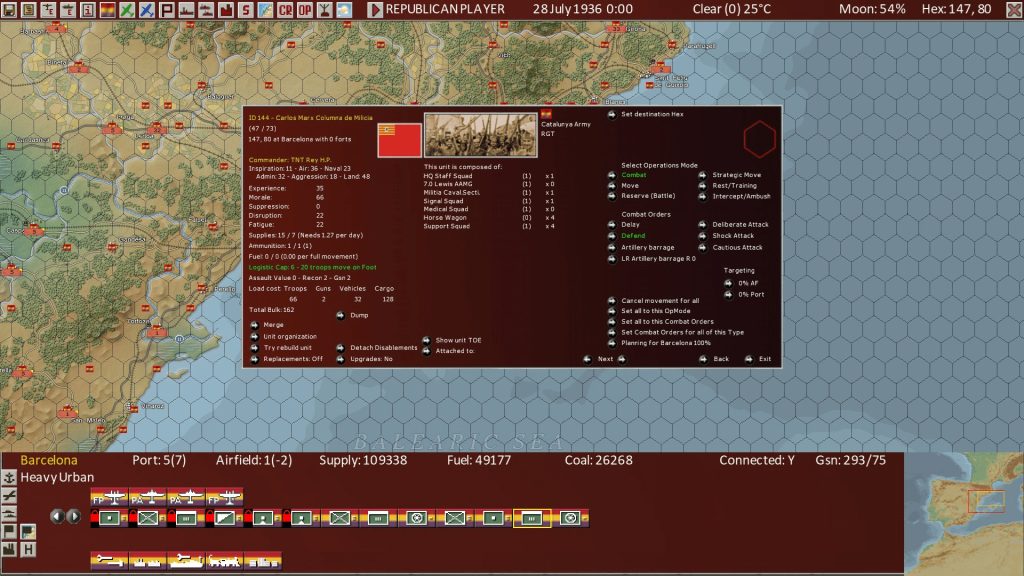Open the Unit organization option

pos(254,336)
